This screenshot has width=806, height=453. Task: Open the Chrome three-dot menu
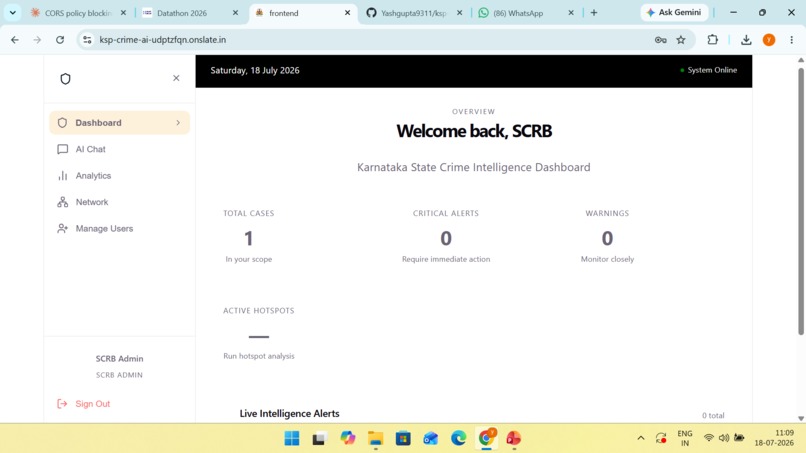[x=792, y=40]
